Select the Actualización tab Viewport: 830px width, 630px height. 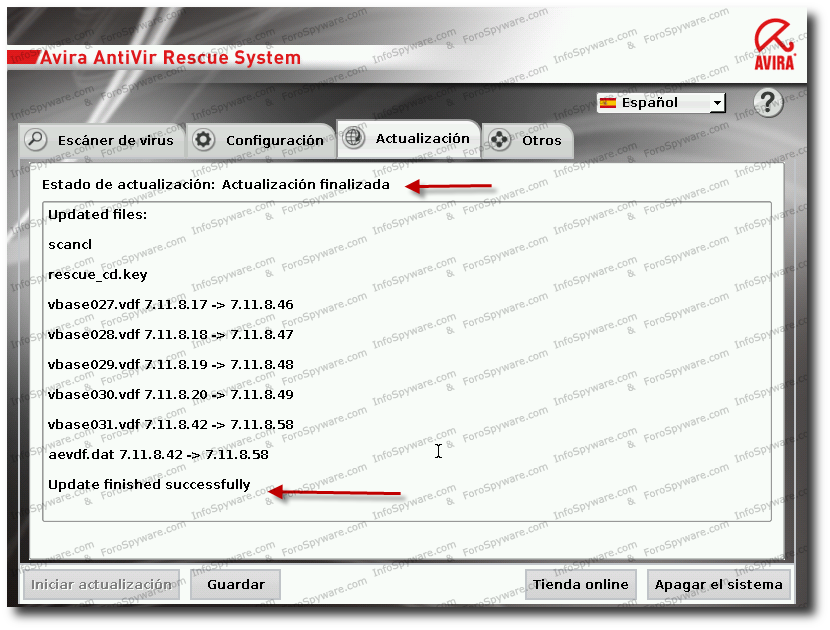(x=409, y=139)
